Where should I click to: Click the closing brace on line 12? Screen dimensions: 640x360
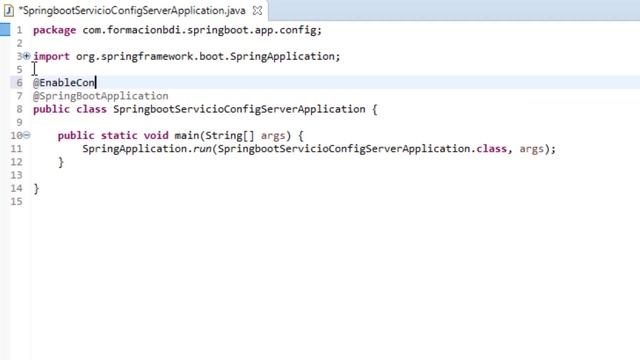pos(61,162)
